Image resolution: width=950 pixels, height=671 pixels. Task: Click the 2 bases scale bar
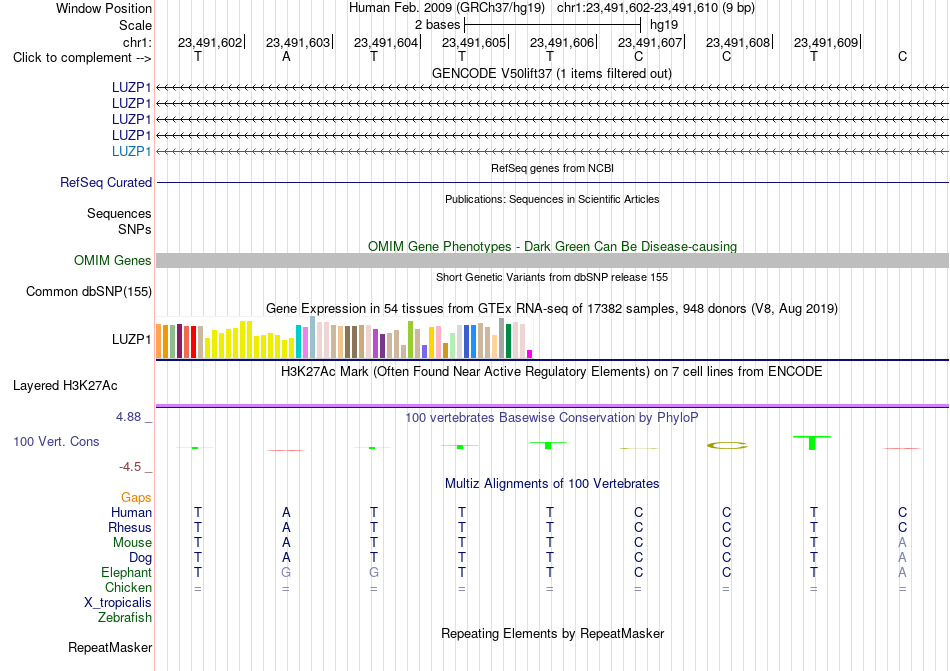552,25
